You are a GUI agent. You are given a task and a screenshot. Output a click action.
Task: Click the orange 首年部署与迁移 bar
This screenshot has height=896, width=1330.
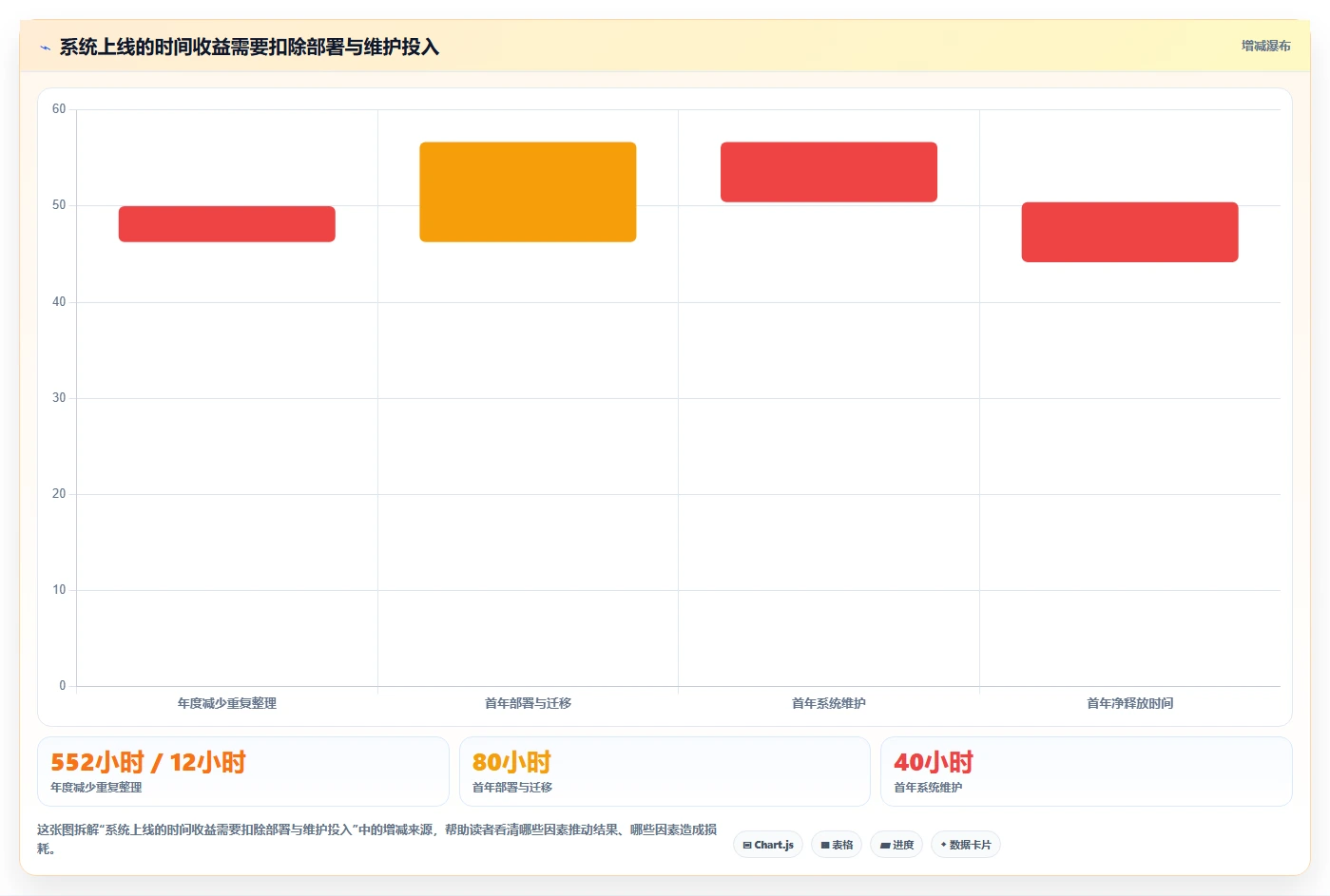click(528, 192)
